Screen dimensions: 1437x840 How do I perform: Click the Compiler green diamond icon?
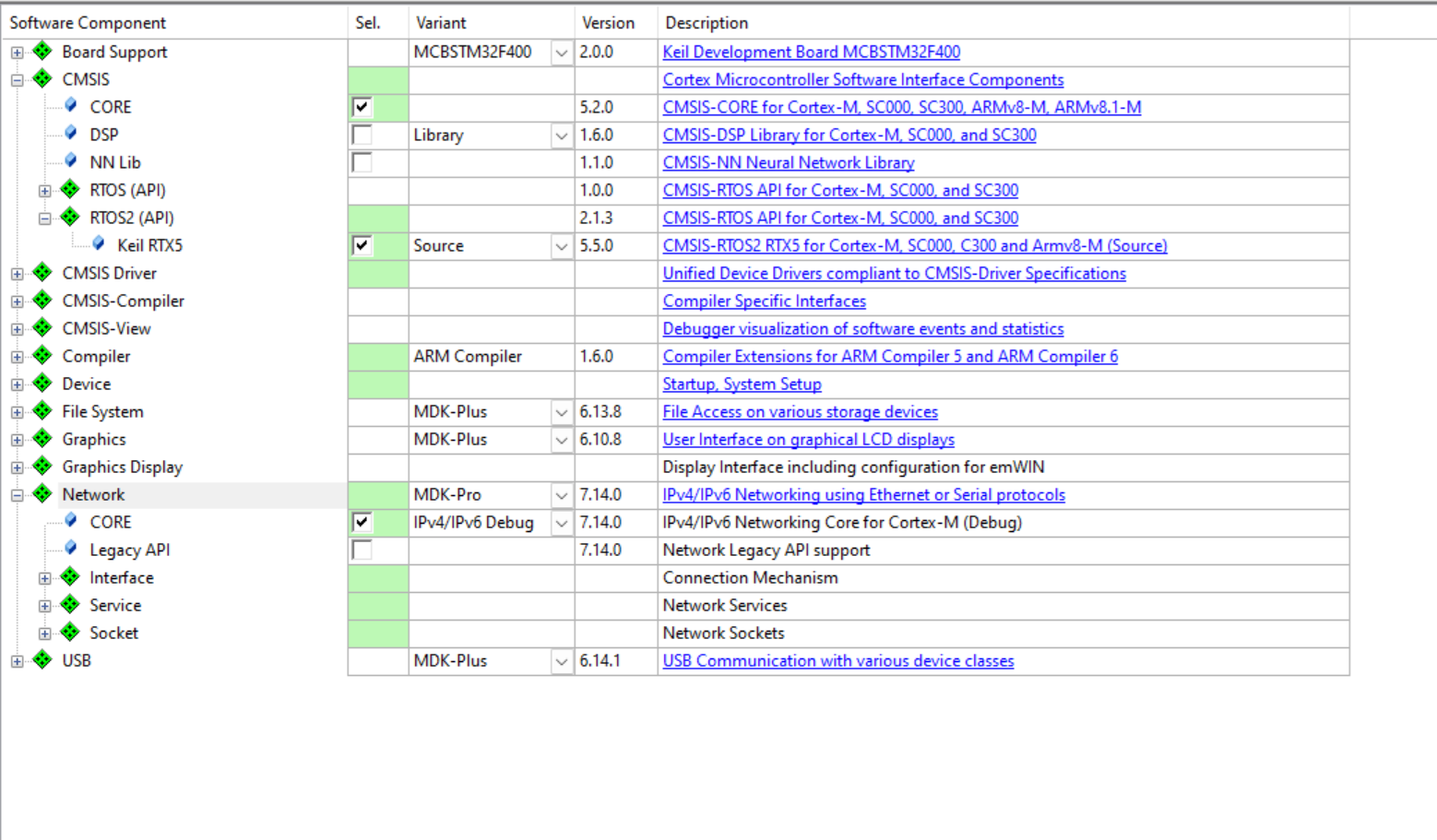point(42,355)
